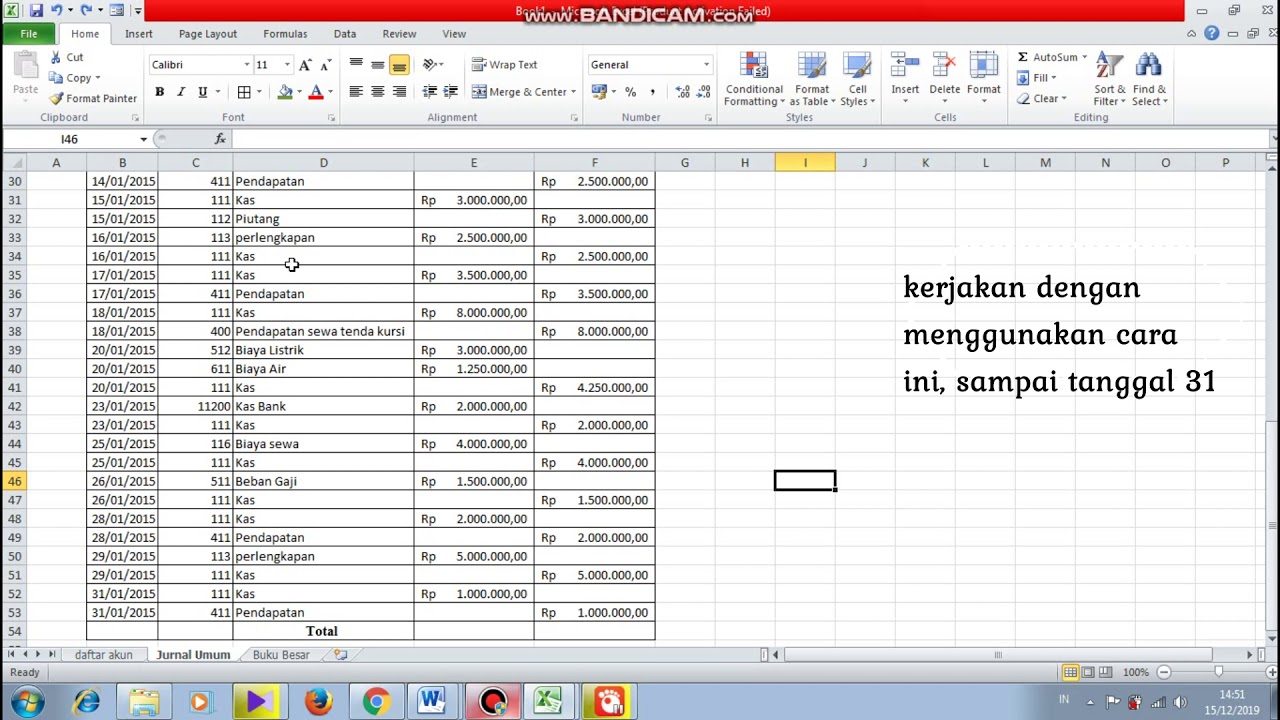Click the Paste clipboard icon
Image resolution: width=1280 pixels, height=720 pixels.
pos(26,65)
